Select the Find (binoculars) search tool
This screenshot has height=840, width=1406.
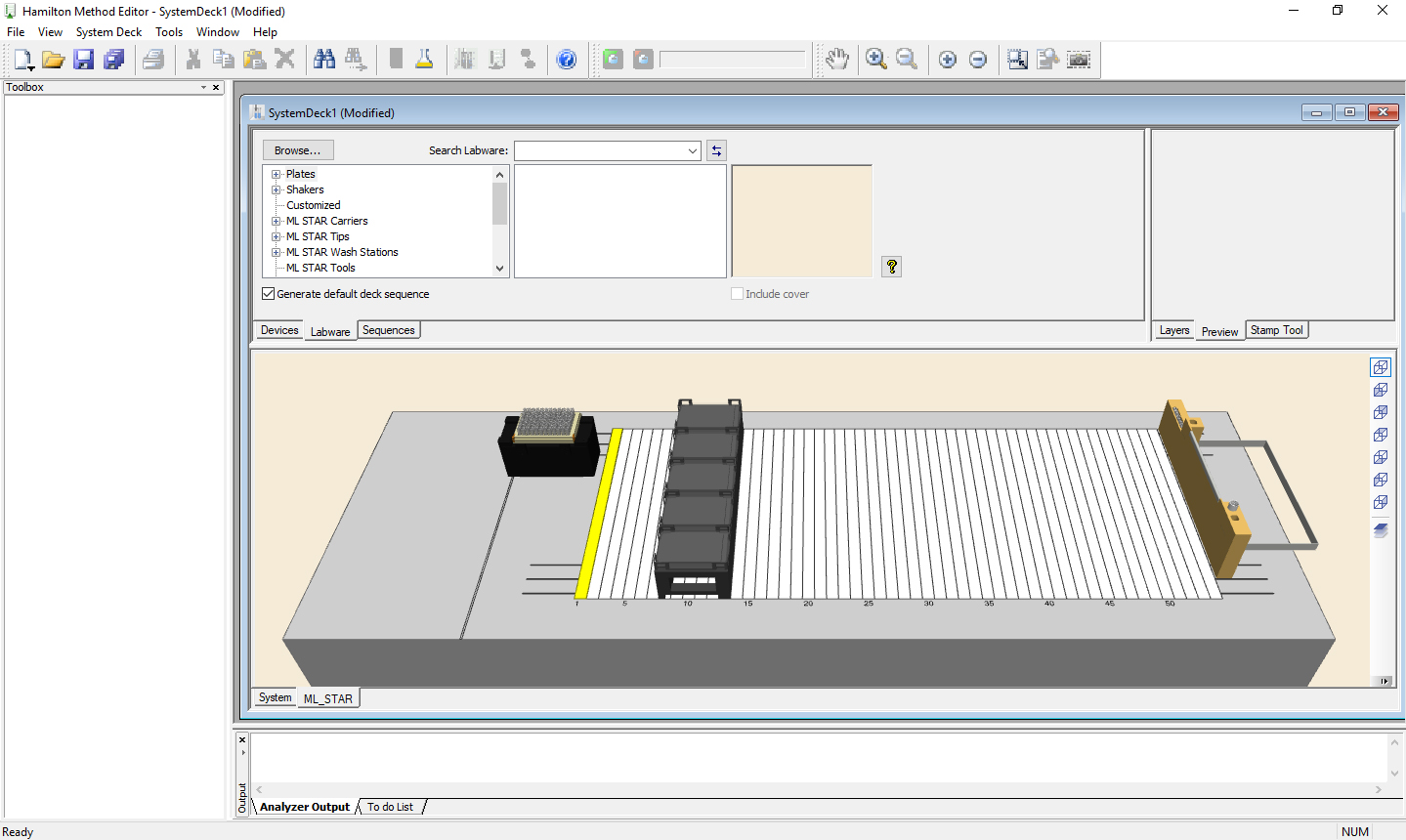click(324, 60)
